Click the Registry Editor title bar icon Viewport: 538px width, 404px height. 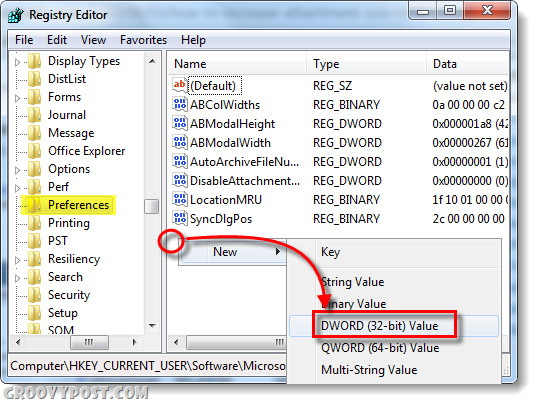click(x=16, y=15)
